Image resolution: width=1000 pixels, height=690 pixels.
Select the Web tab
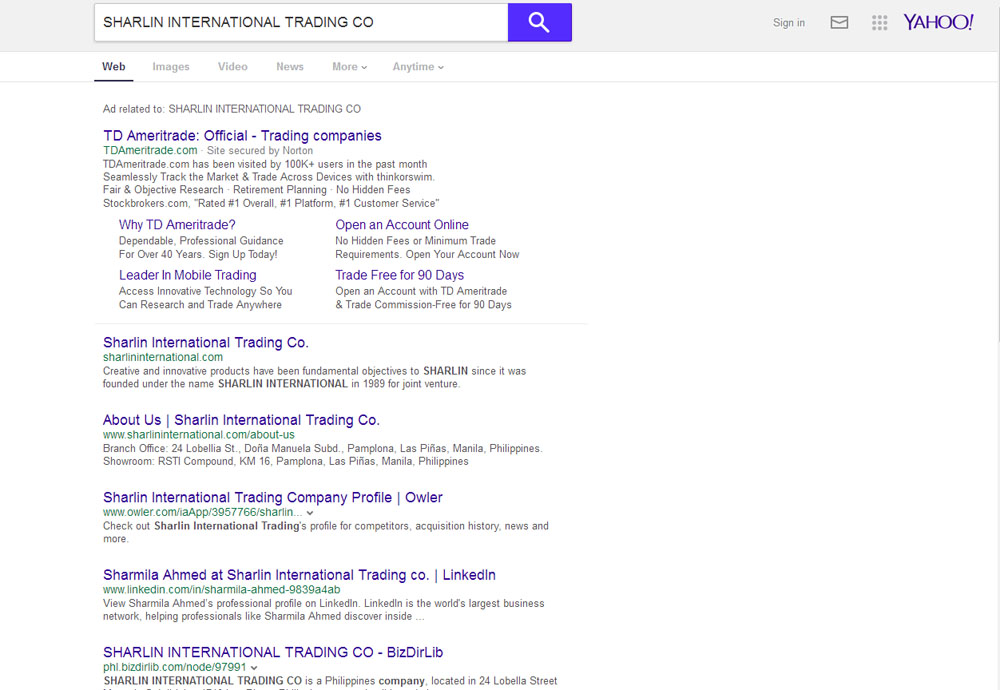114,66
